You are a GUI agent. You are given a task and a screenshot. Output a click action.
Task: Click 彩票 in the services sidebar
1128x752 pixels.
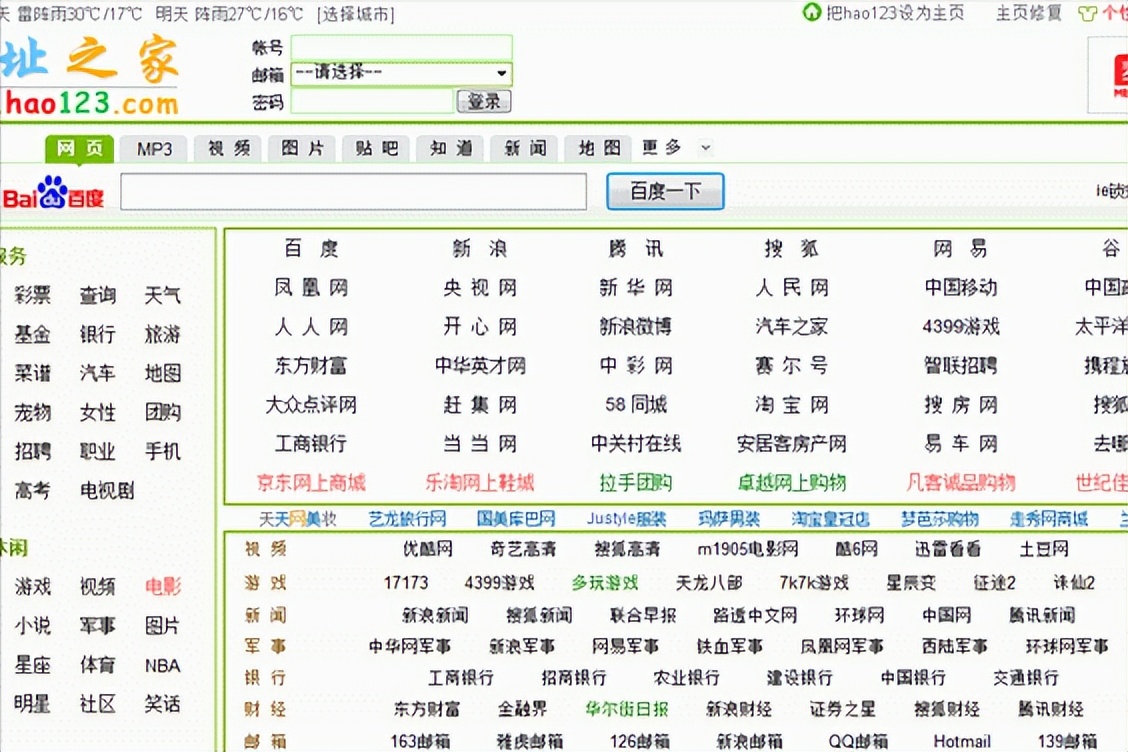(32, 295)
